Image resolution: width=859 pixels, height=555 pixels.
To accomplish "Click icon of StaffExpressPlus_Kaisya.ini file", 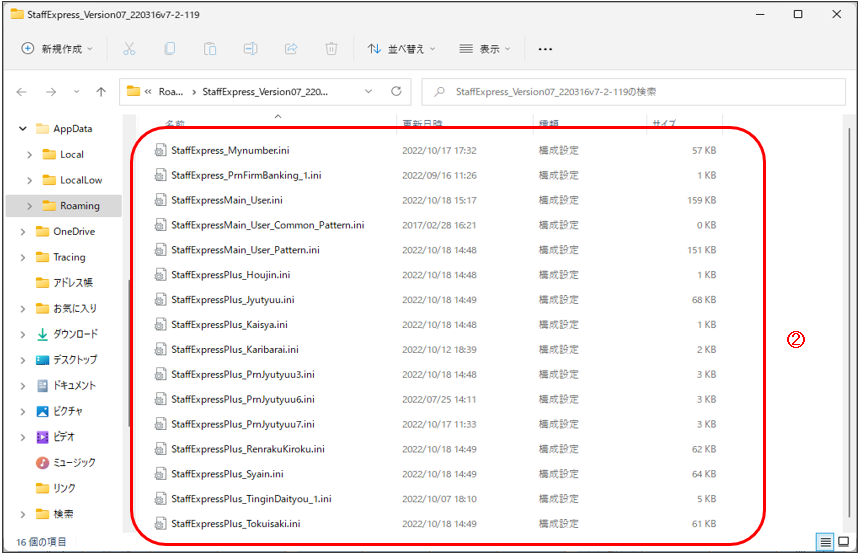I will coord(160,324).
